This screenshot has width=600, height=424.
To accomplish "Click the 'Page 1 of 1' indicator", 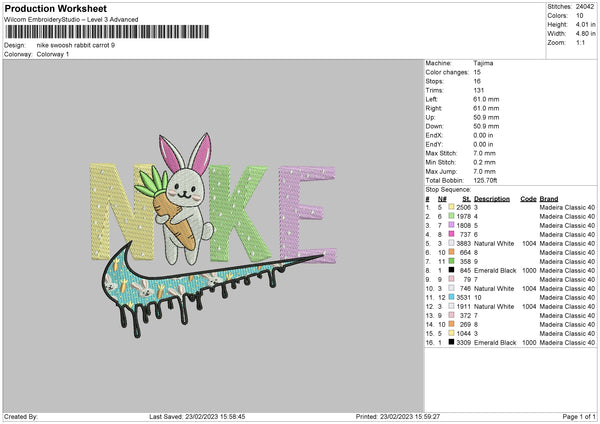I will (x=579, y=416).
